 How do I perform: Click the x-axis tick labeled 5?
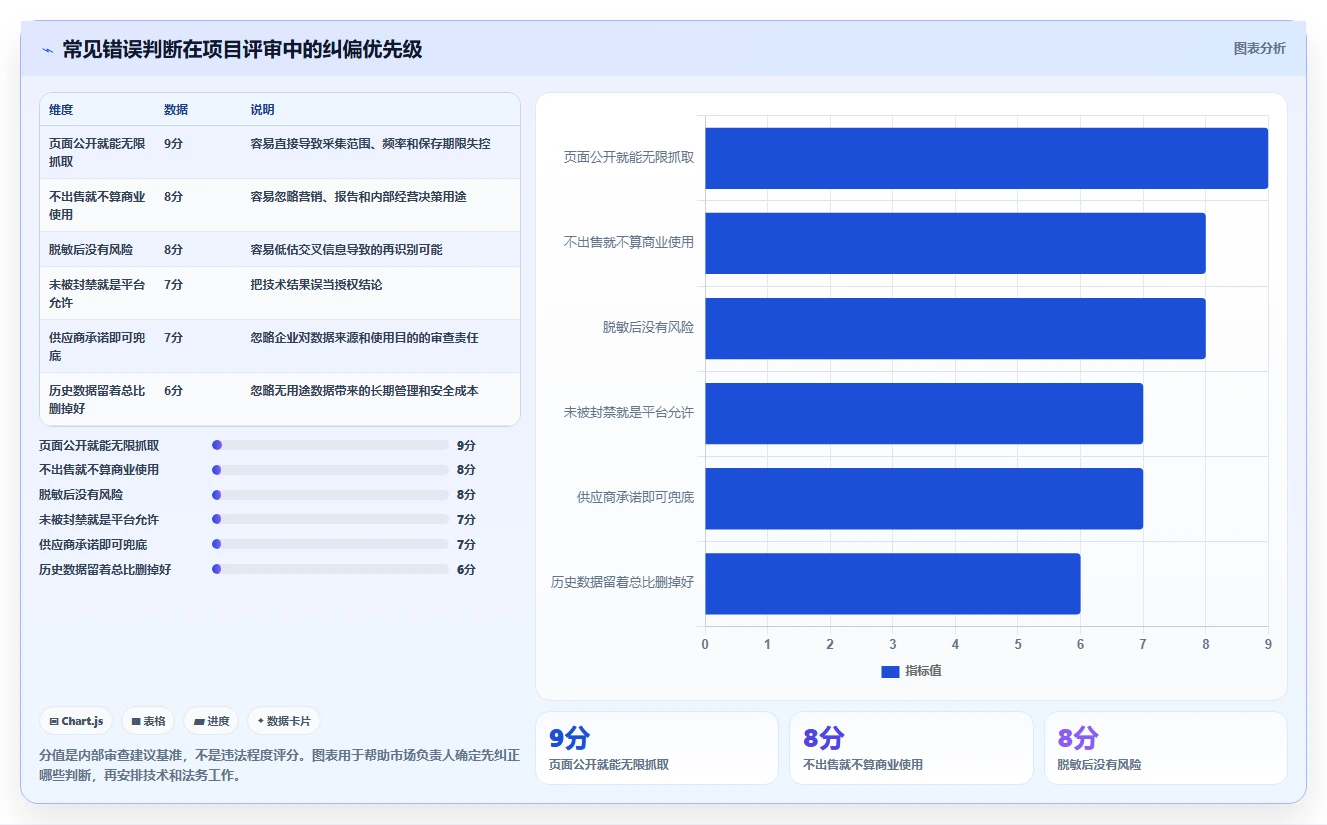click(1018, 644)
